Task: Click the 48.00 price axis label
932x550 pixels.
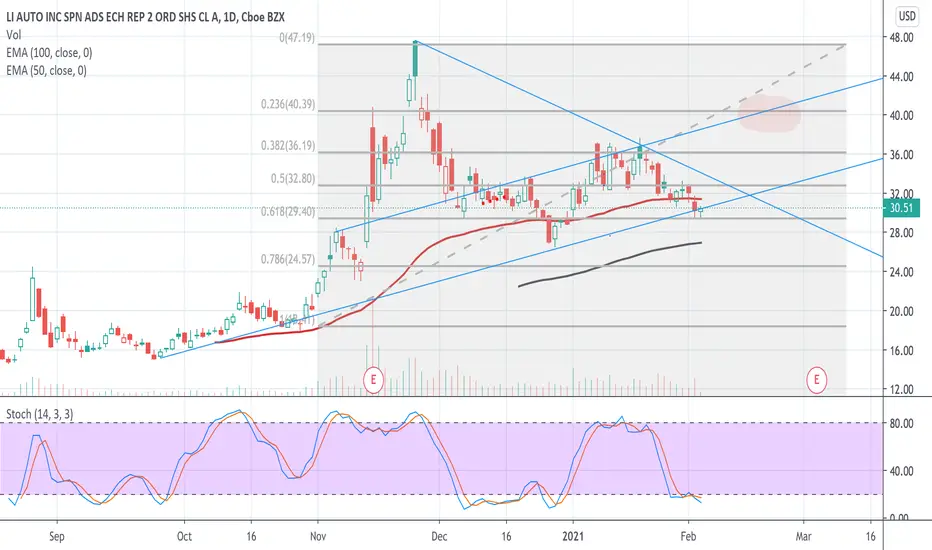Action: click(901, 37)
